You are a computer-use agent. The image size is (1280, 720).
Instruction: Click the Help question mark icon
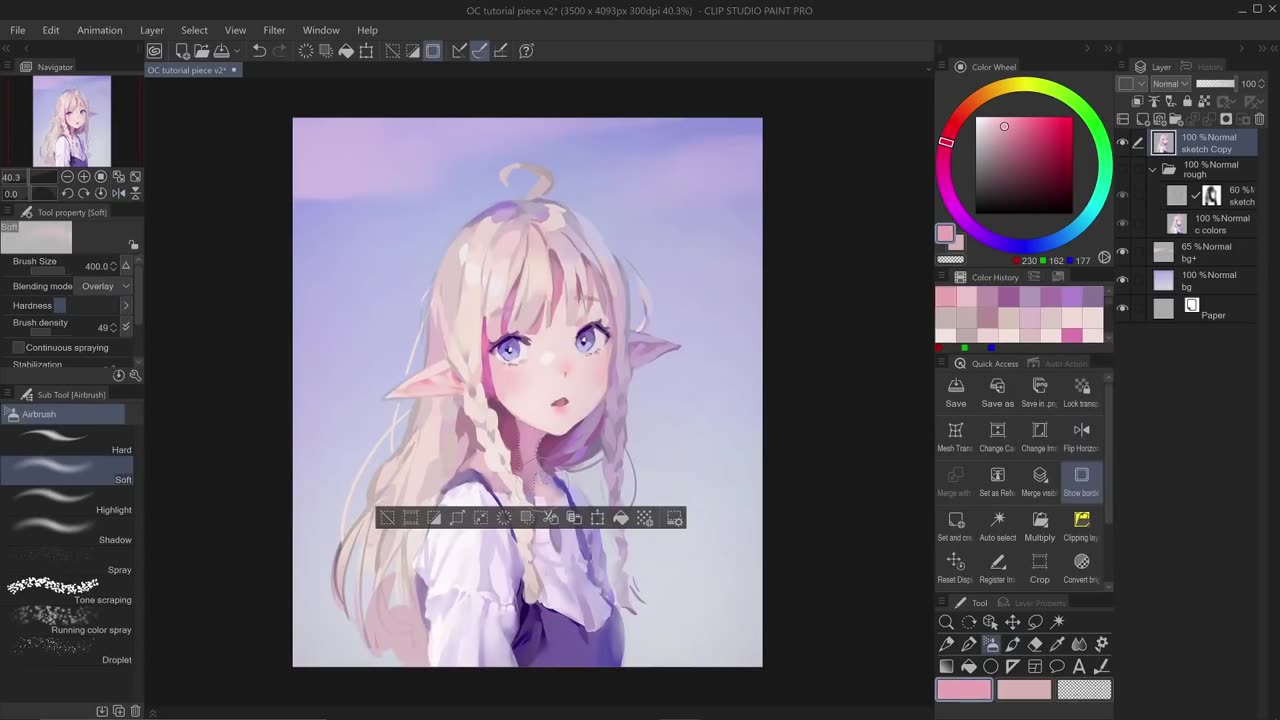pos(527,51)
